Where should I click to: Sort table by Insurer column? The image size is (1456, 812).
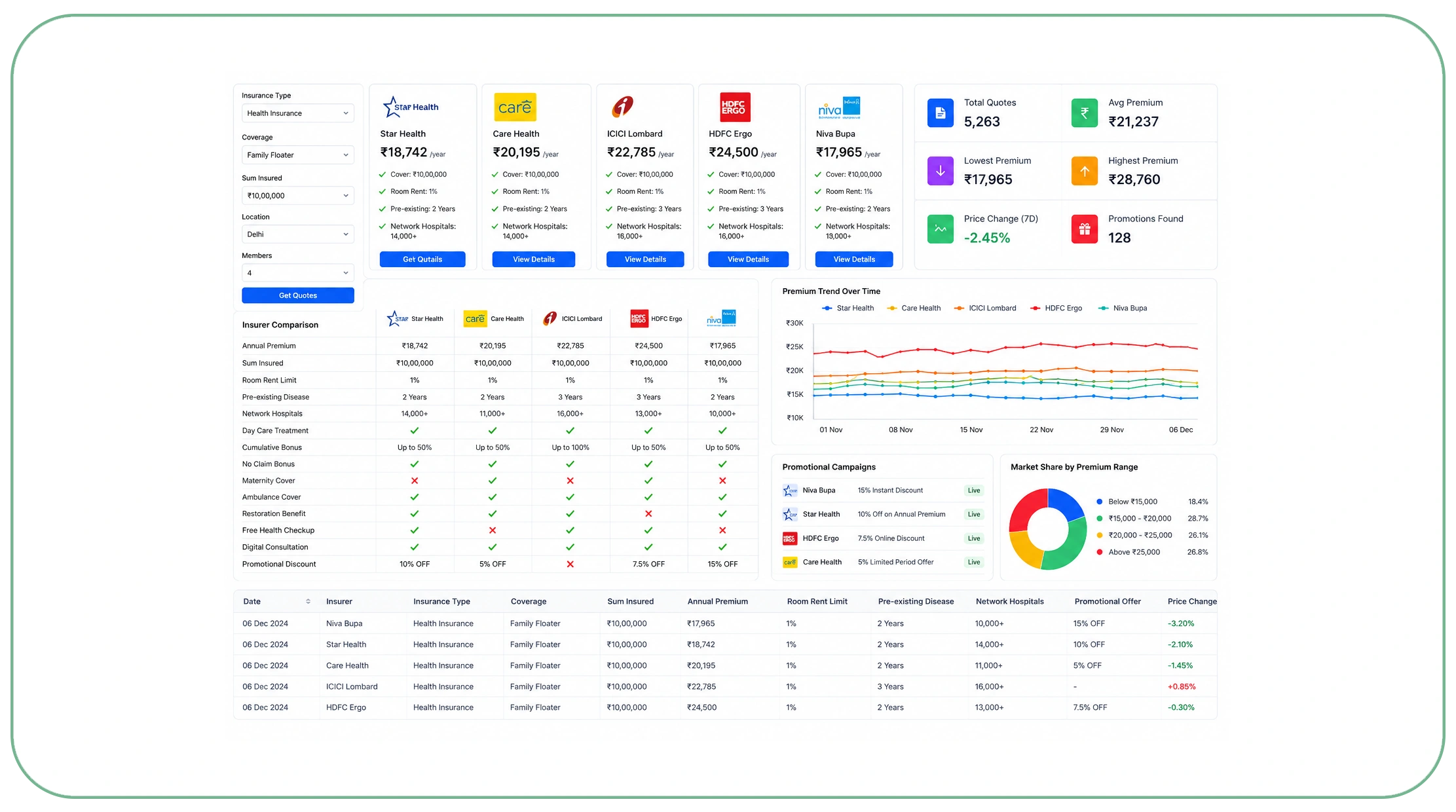[339, 602]
